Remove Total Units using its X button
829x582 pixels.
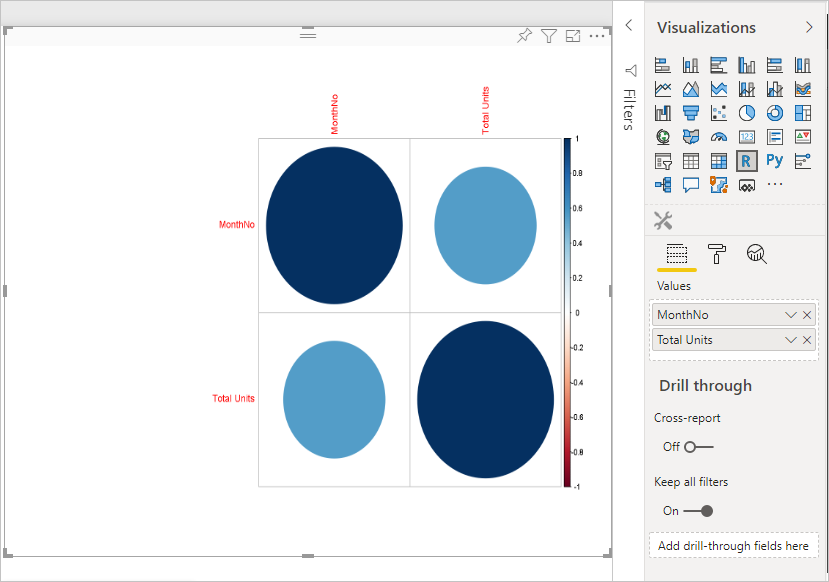click(807, 339)
